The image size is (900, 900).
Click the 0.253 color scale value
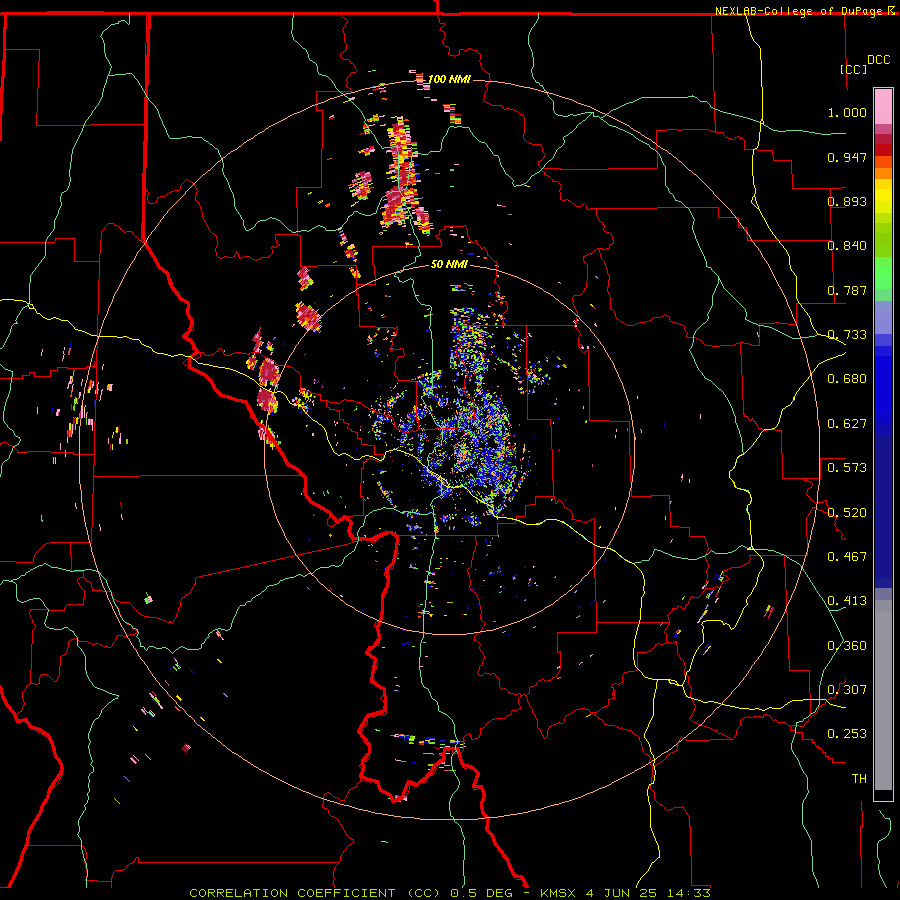pyautogui.click(x=847, y=734)
